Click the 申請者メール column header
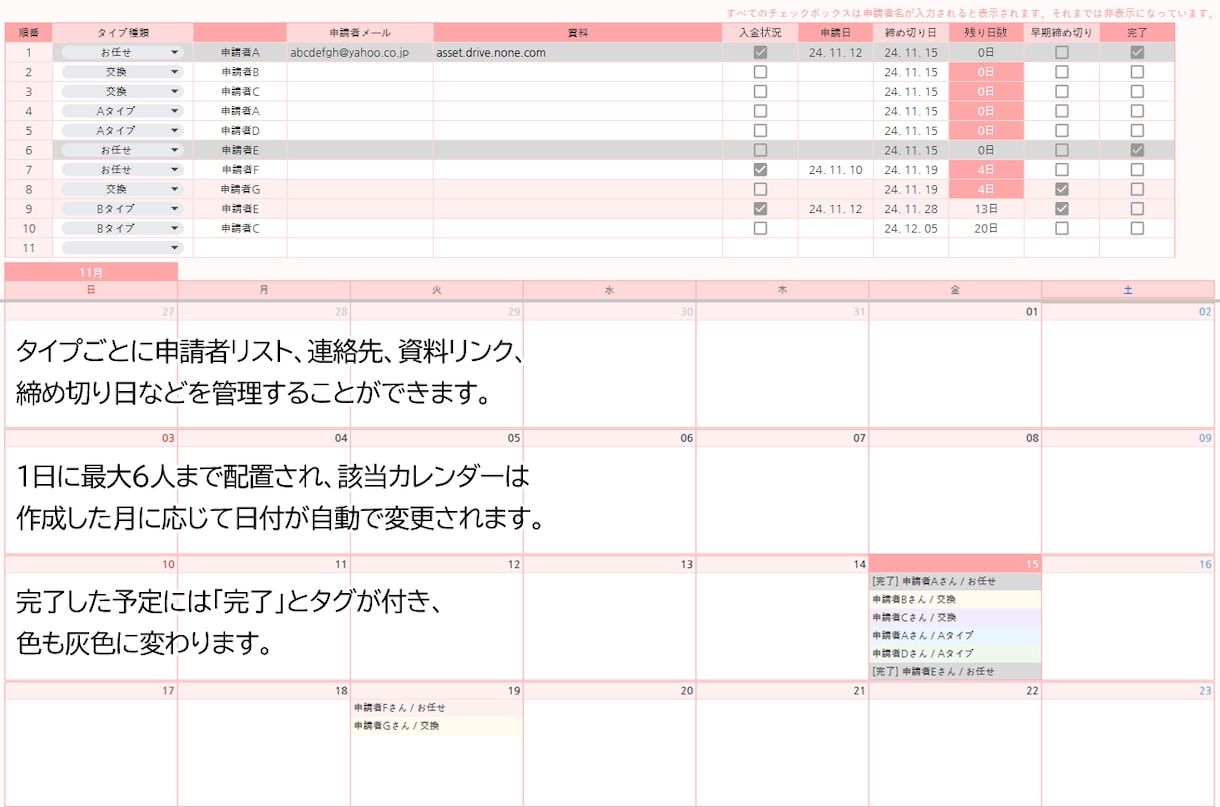Viewport: 1220px width, 807px height. click(360, 33)
